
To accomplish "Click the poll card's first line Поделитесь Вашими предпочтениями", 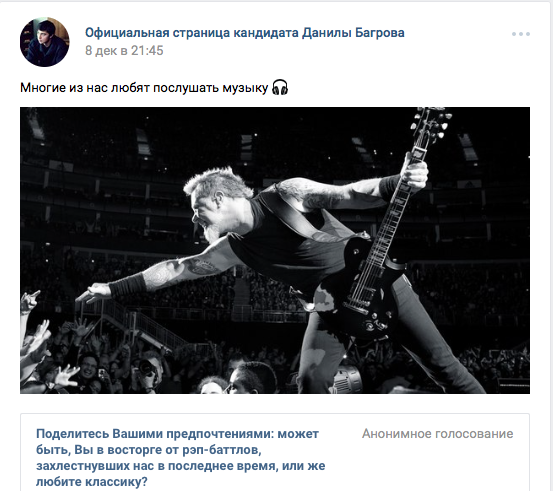I will (x=155, y=434).
